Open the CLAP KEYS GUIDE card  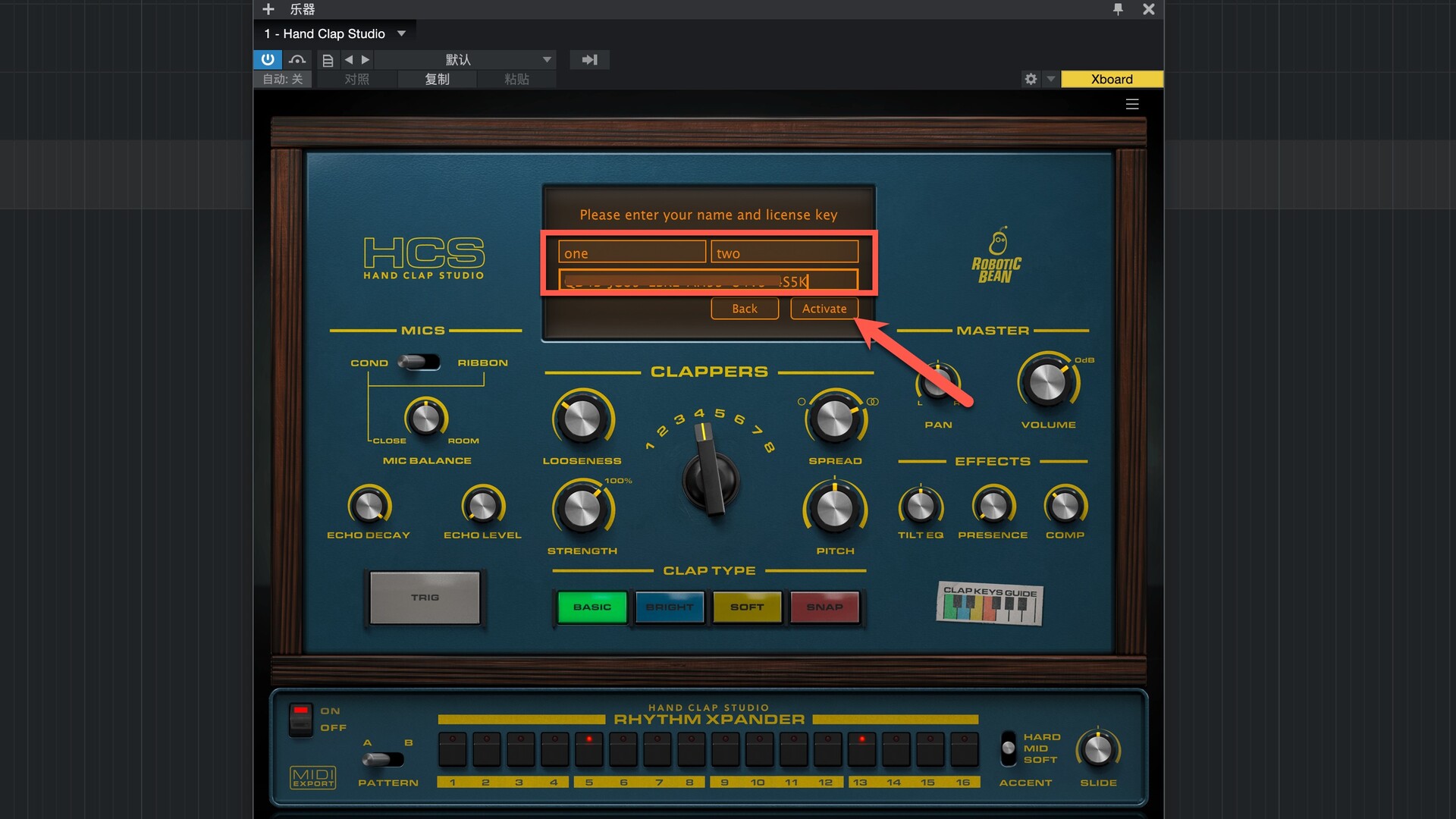coord(990,604)
